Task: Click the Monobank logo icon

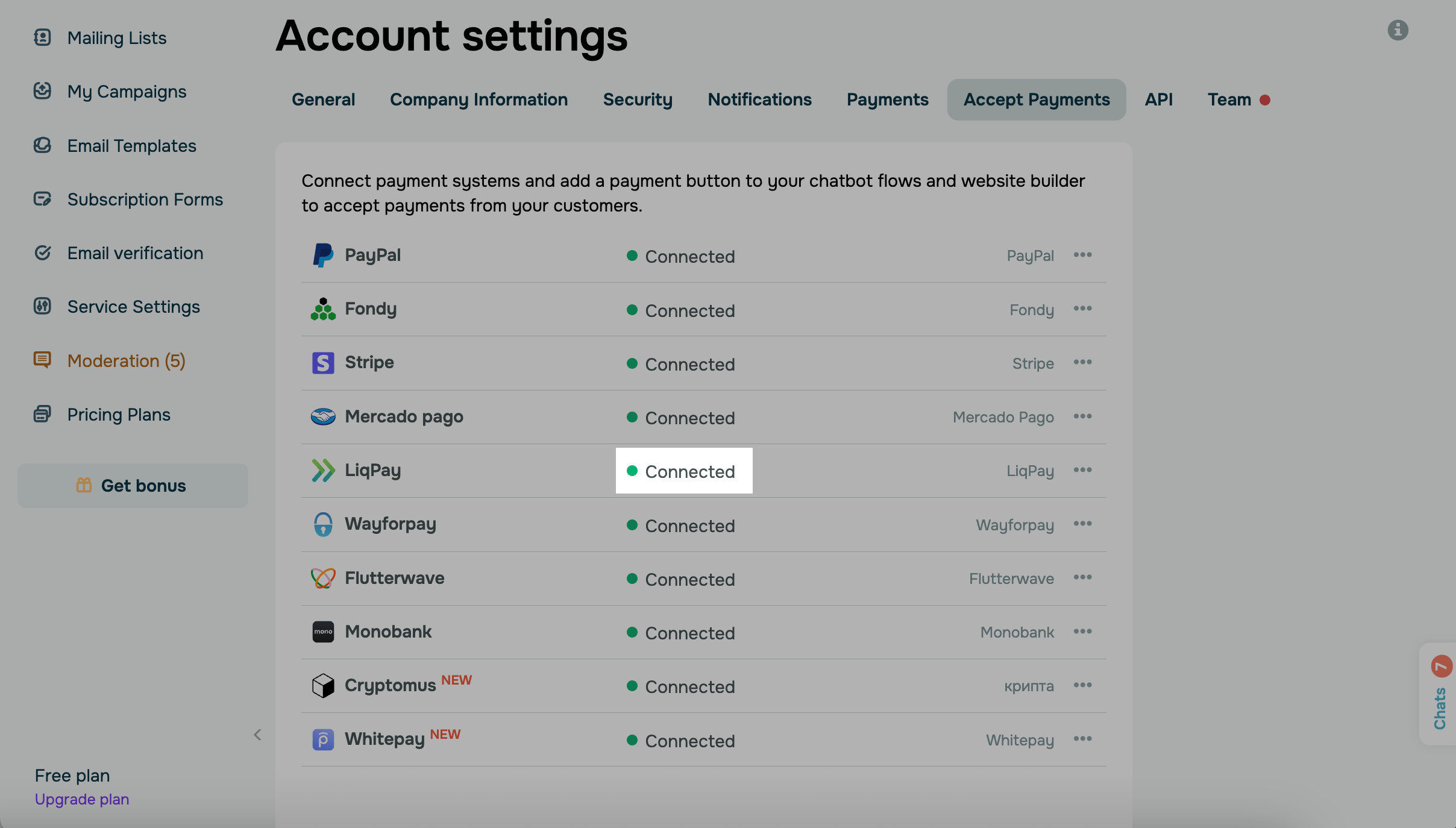Action: (x=323, y=632)
